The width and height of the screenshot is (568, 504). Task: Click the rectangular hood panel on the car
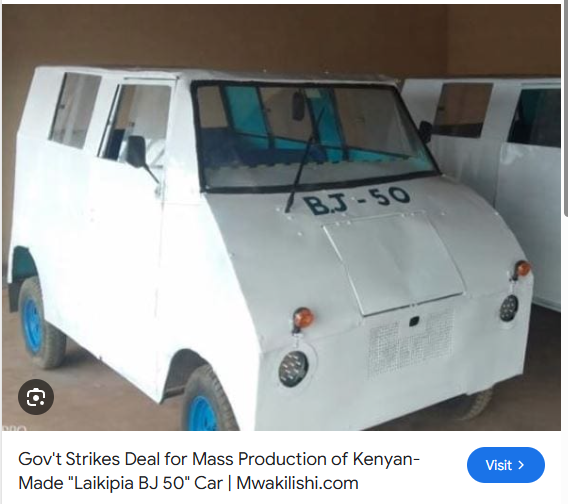click(394, 263)
